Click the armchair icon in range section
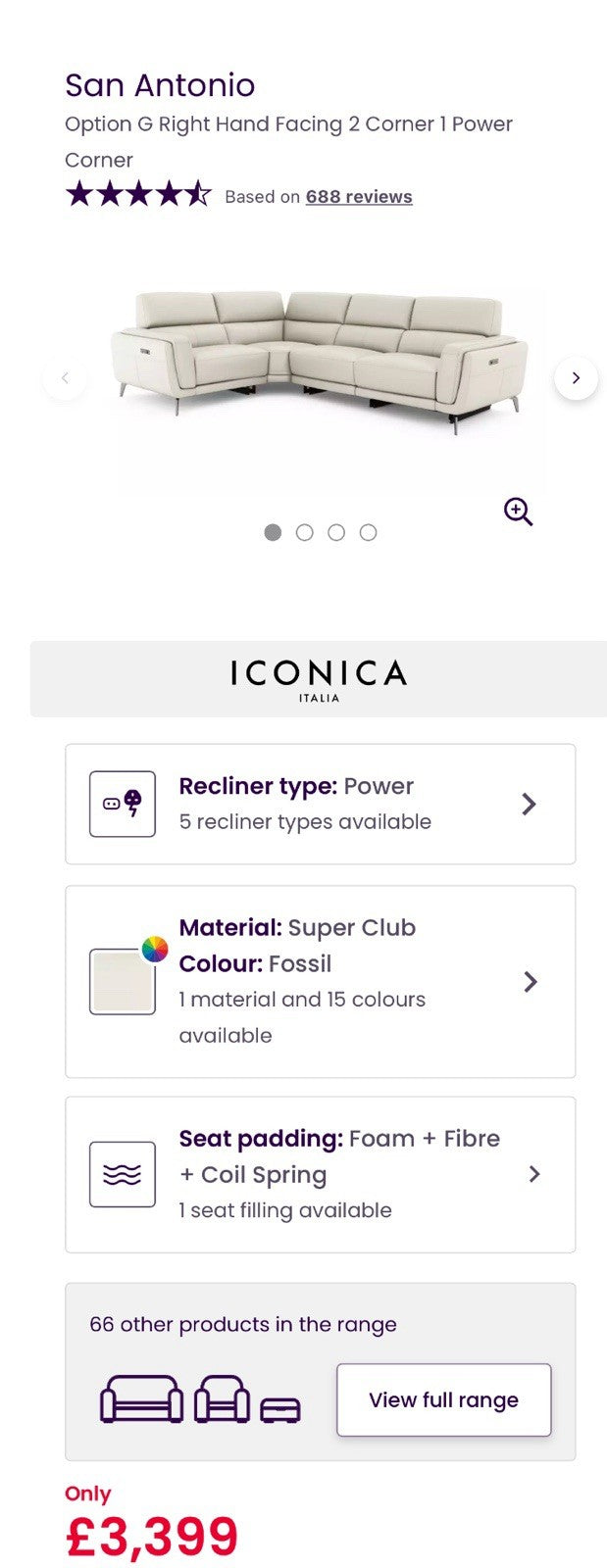Viewport: 607px width, 1568px height. pos(222,1399)
